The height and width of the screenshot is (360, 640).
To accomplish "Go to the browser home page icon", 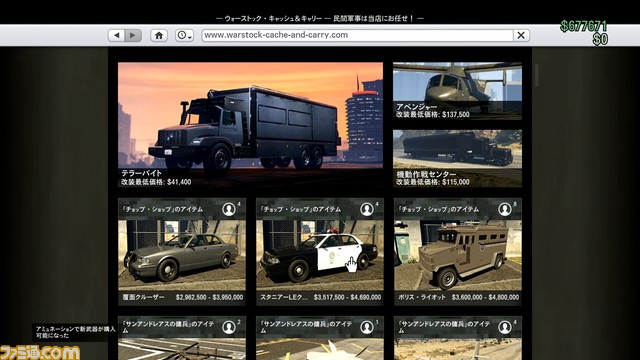I will pyautogui.click(x=159, y=36).
